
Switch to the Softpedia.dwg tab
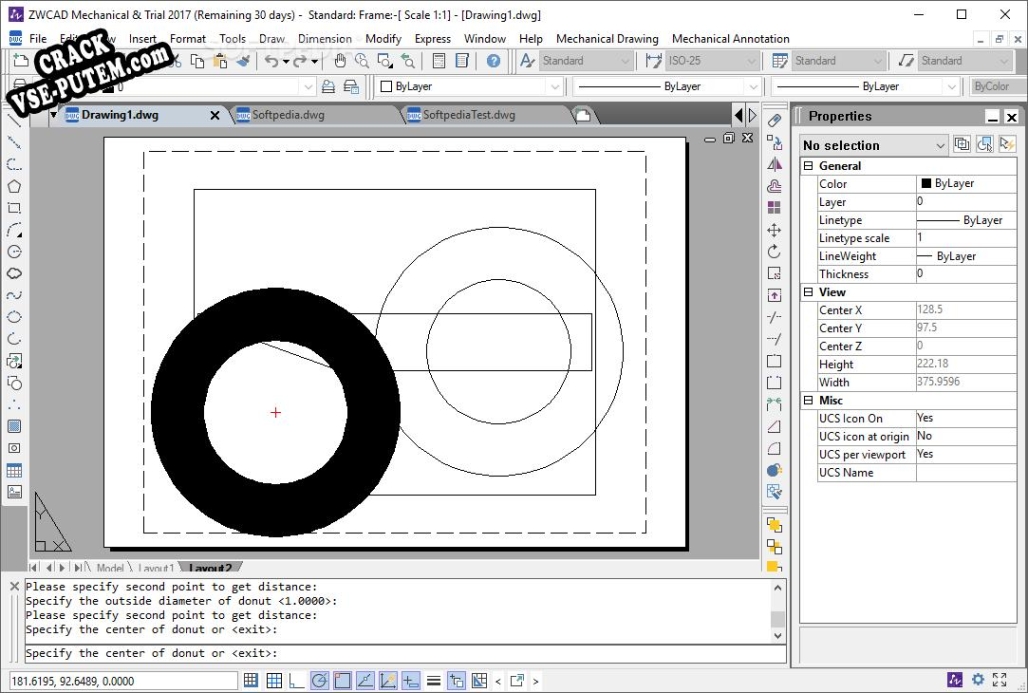click(288, 115)
